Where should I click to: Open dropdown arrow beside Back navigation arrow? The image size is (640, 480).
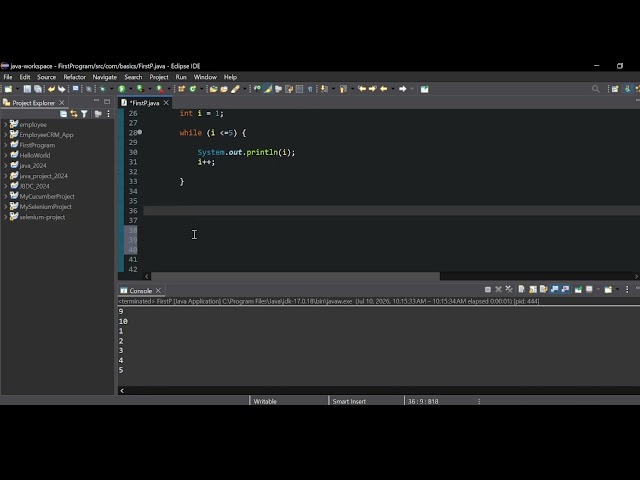coord(393,89)
